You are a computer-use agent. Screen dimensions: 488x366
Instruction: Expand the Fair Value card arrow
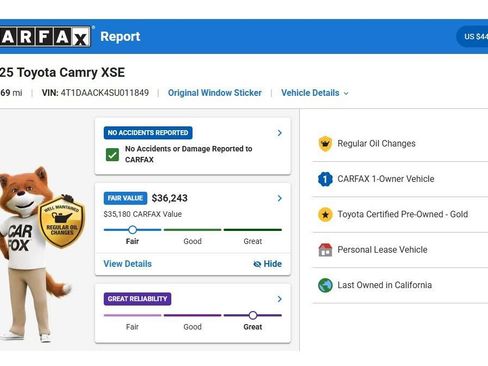pos(279,198)
